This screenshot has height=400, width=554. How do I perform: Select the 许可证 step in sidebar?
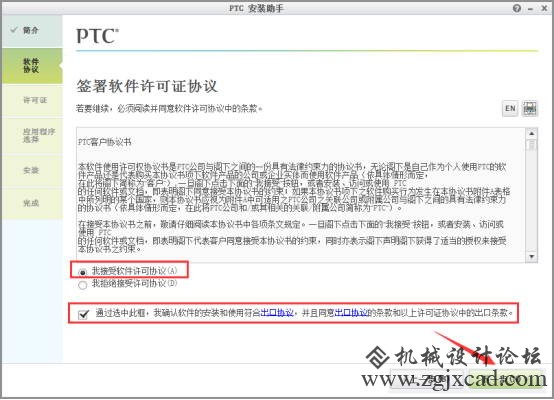(x=32, y=100)
